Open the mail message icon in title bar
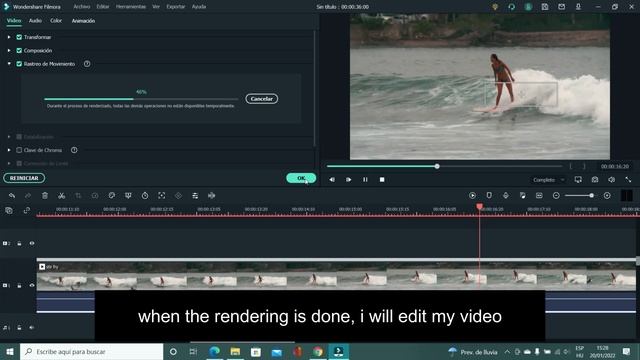 pyautogui.click(x=562, y=7)
